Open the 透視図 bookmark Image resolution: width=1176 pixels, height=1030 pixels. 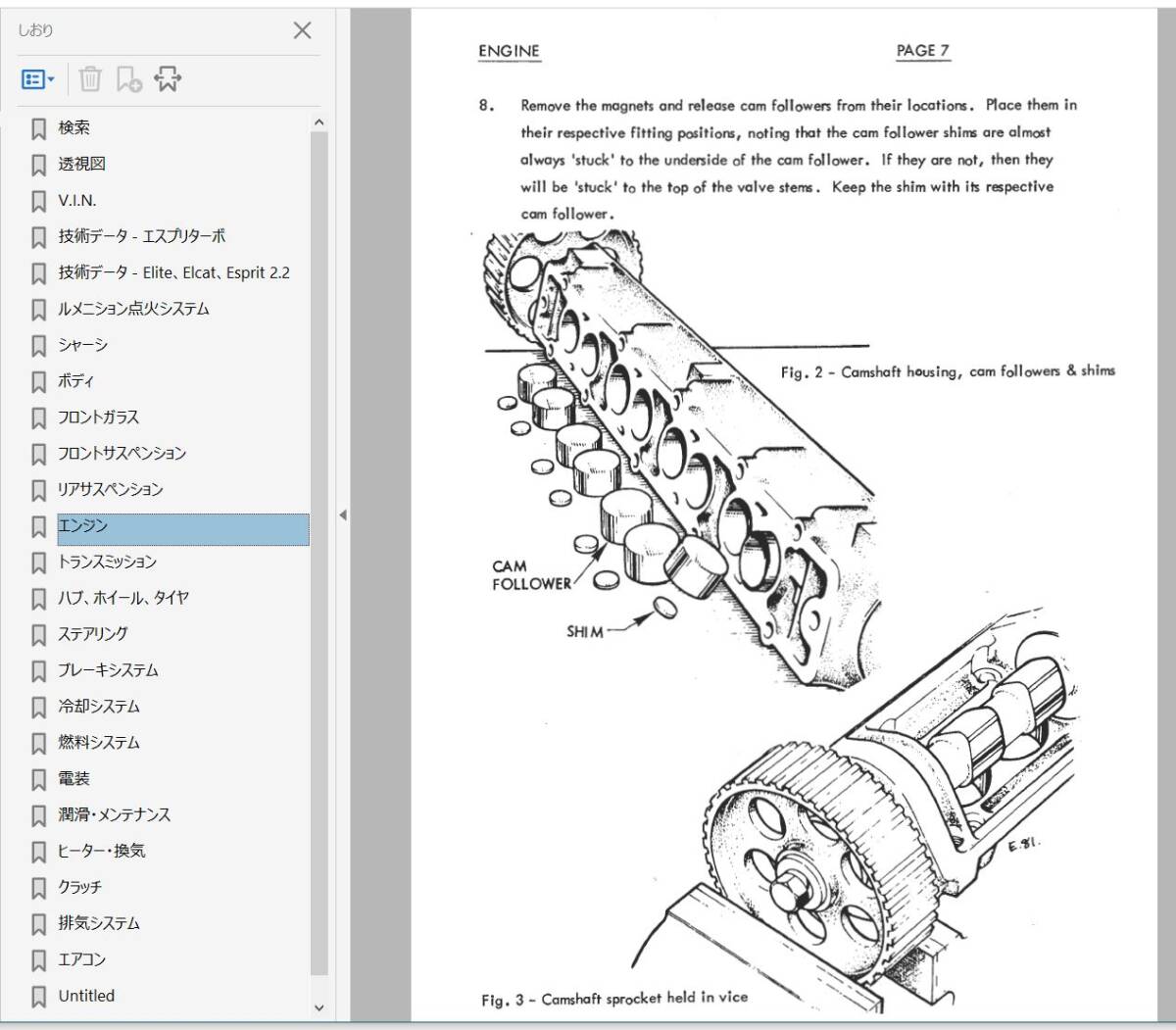click(81, 164)
